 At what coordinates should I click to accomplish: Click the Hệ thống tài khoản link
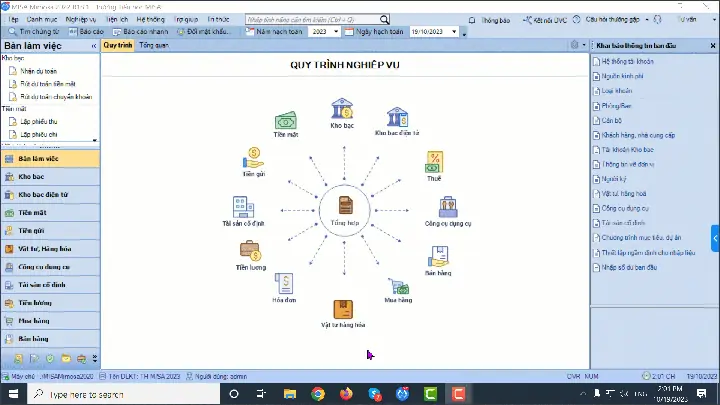[626, 62]
